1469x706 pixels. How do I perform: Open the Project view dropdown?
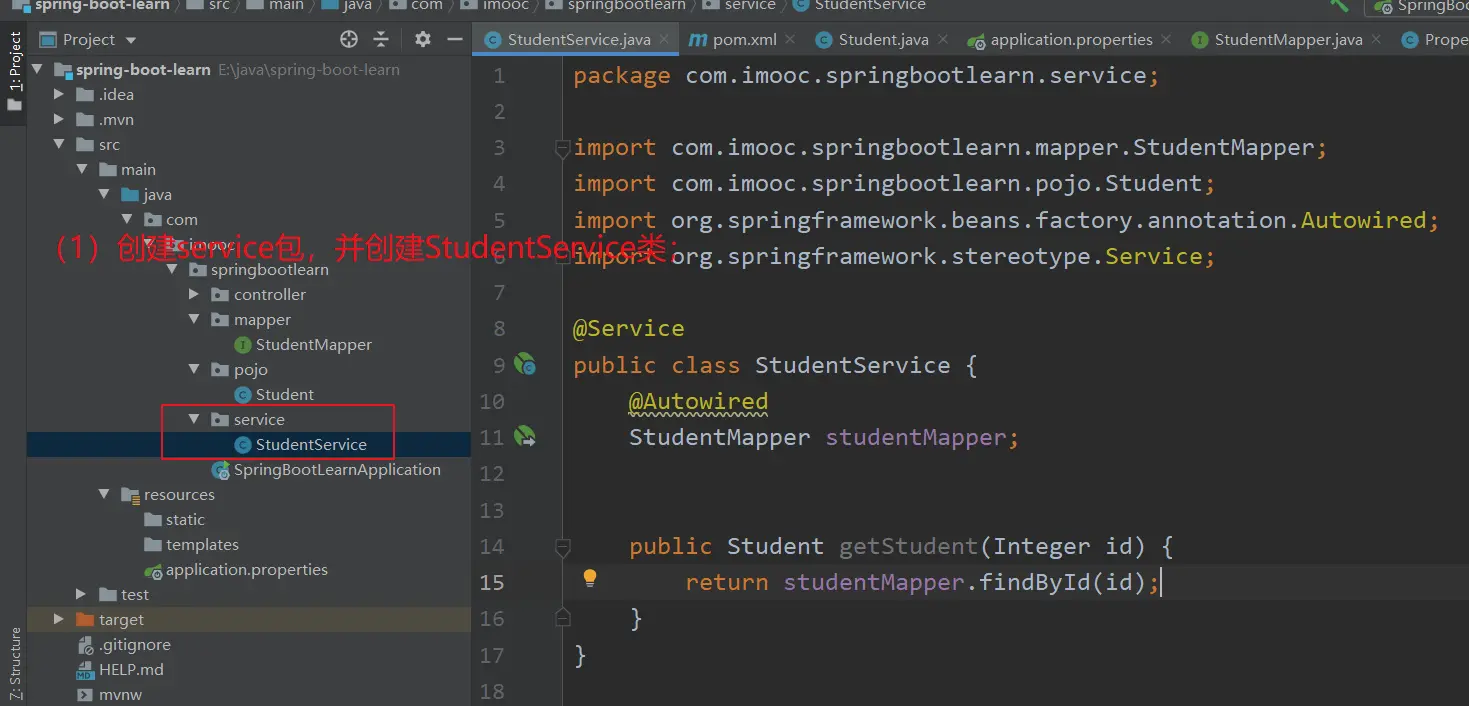(98, 40)
